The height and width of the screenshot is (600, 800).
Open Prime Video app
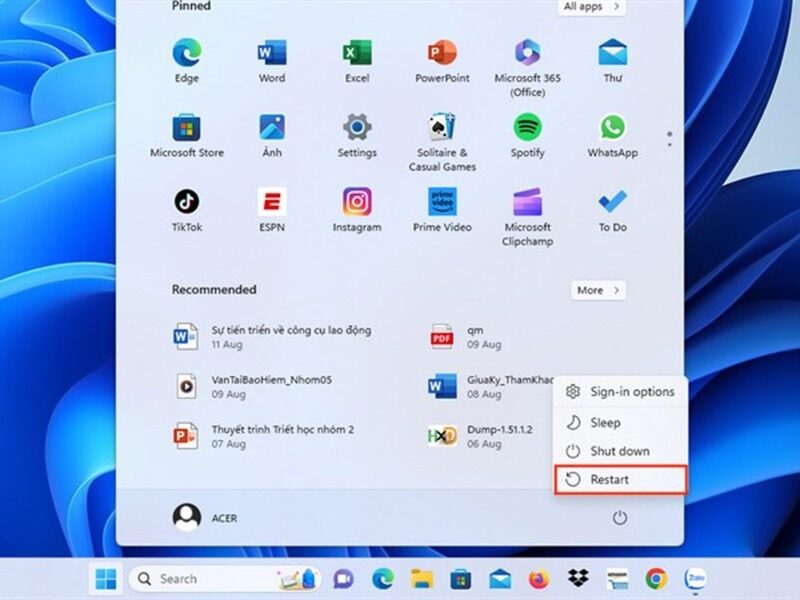click(x=442, y=202)
